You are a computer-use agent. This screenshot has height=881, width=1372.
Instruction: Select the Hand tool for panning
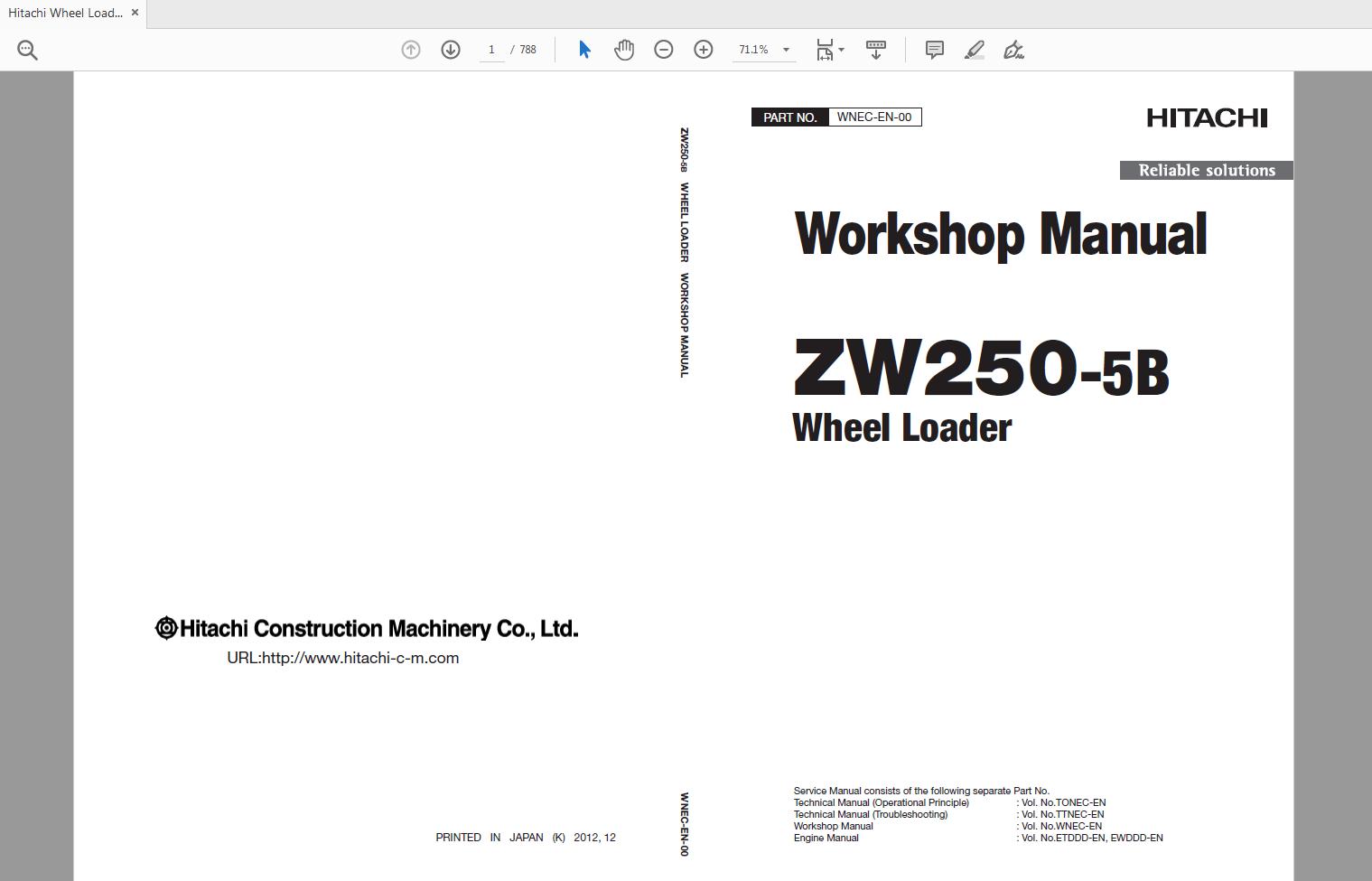click(x=623, y=50)
